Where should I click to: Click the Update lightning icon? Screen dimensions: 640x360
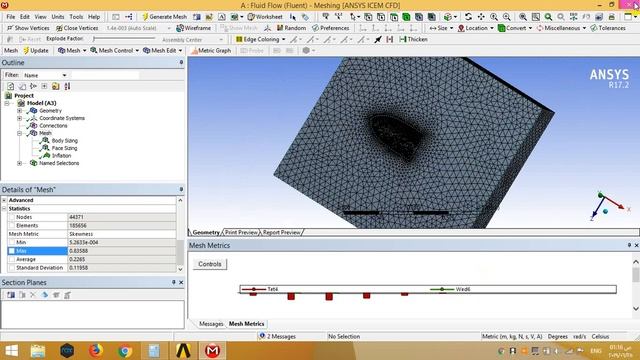36,51
